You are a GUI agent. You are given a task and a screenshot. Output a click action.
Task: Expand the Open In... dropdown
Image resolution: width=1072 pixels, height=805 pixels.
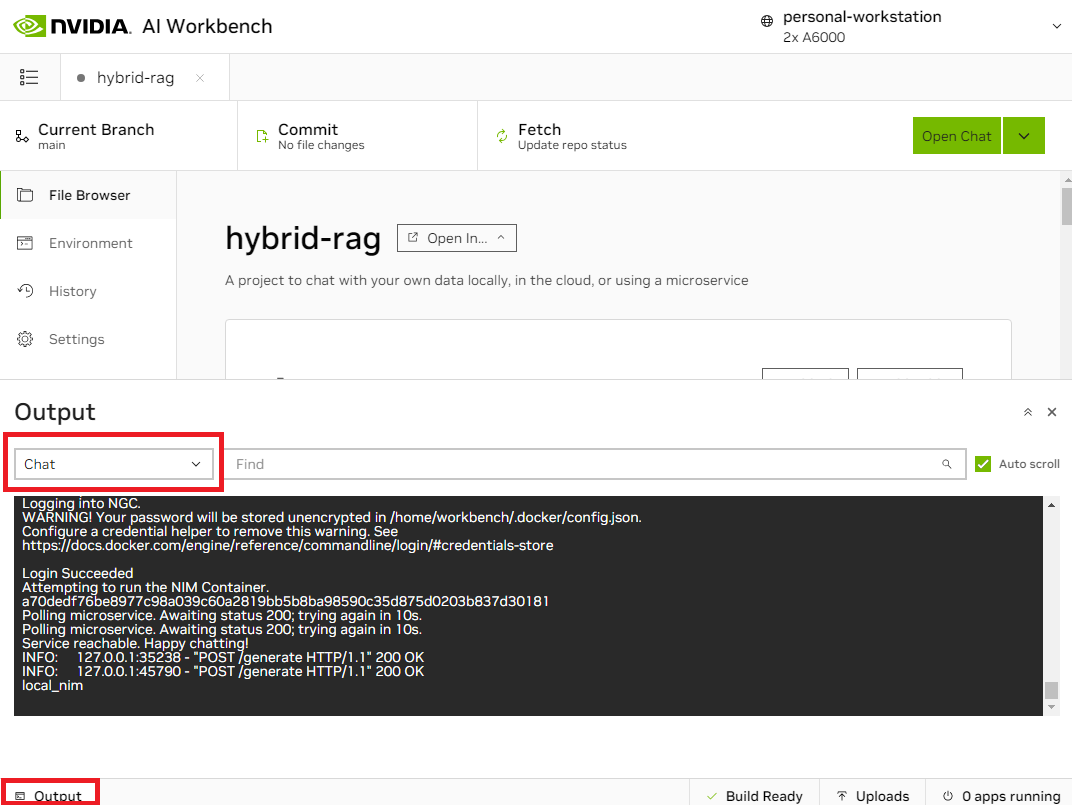(x=457, y=238)
